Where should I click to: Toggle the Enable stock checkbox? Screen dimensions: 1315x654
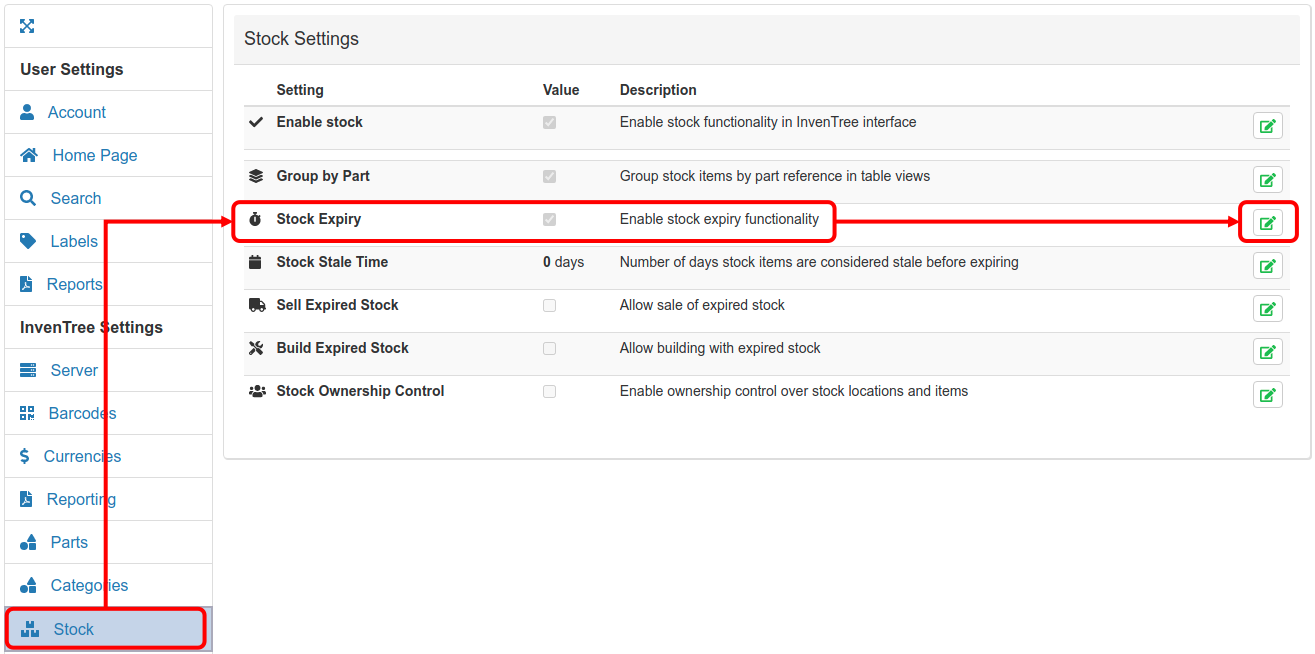point(549,123)
